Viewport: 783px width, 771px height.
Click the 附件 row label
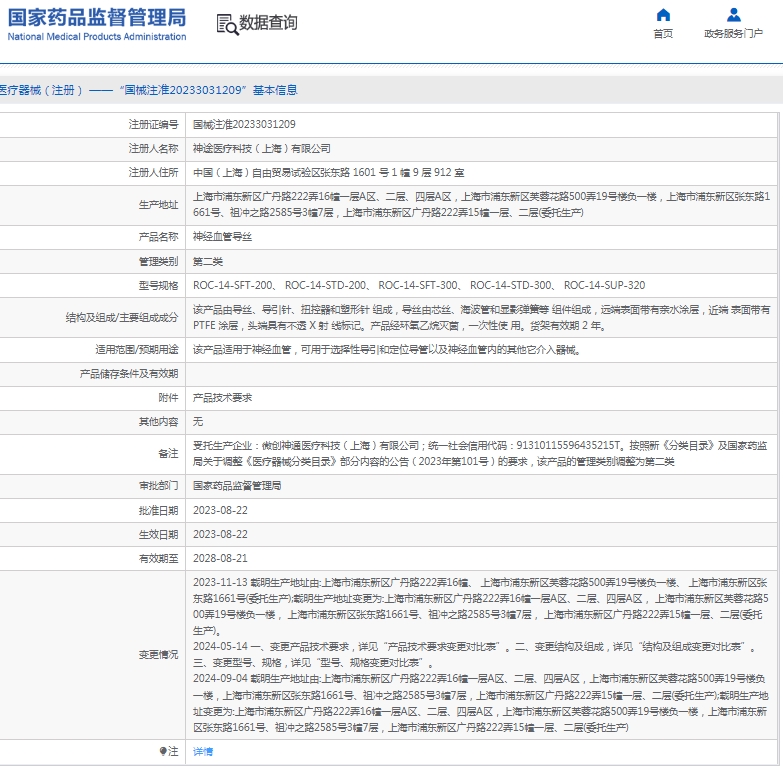point(168,397)
